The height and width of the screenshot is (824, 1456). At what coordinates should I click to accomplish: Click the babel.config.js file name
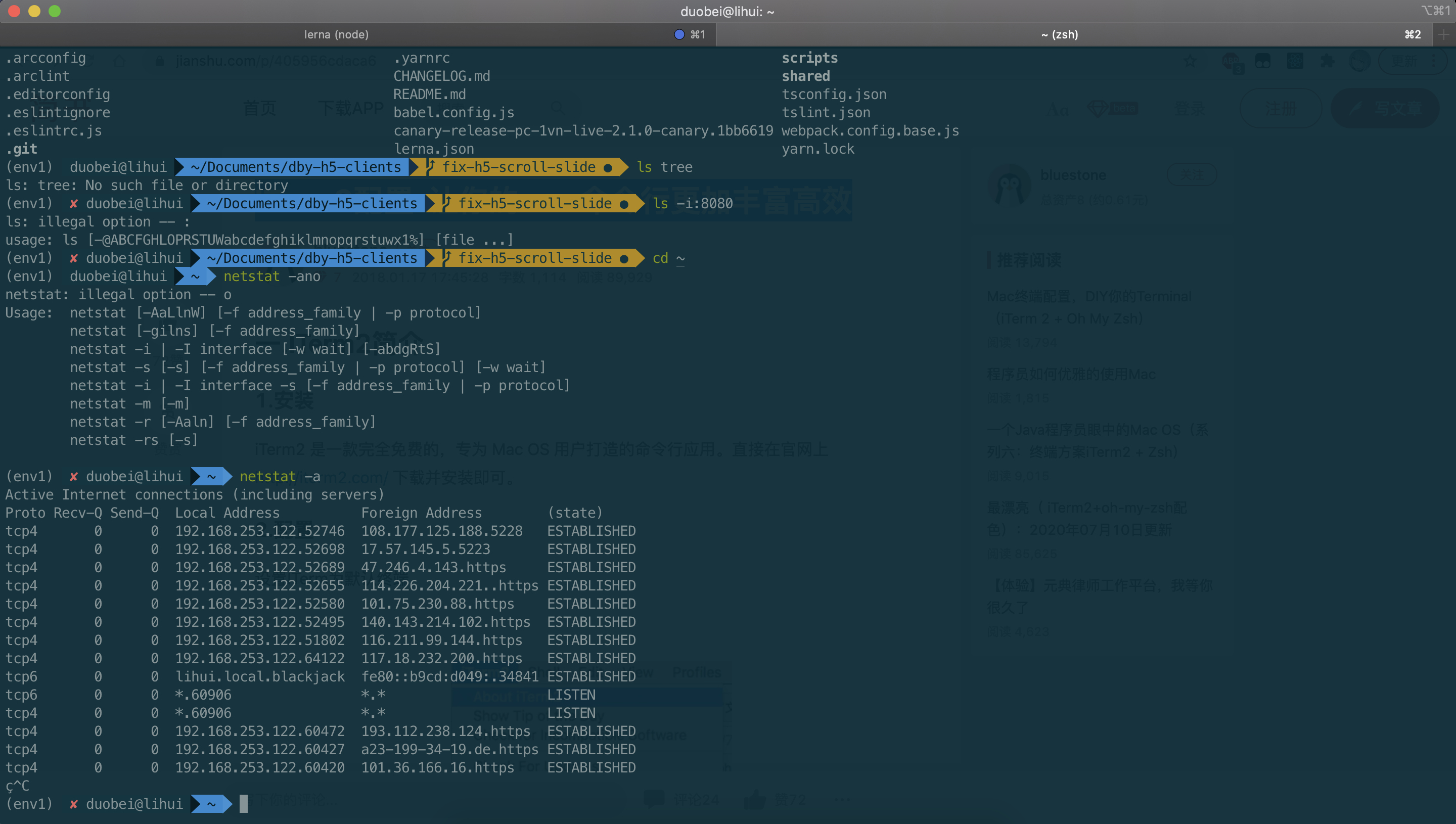coord(454,113)
